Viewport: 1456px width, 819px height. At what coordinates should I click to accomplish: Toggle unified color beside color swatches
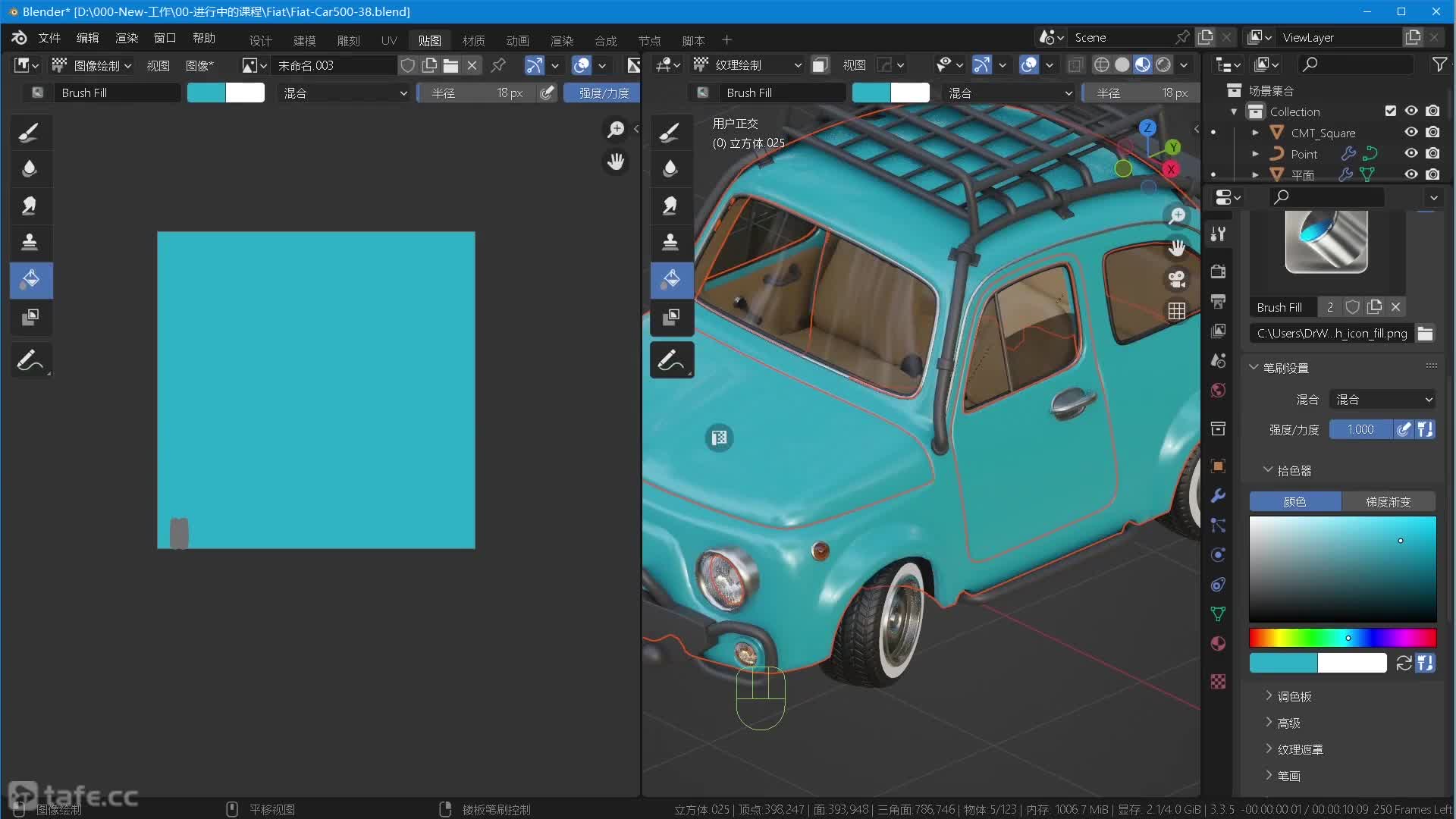tap(1426, 664)
